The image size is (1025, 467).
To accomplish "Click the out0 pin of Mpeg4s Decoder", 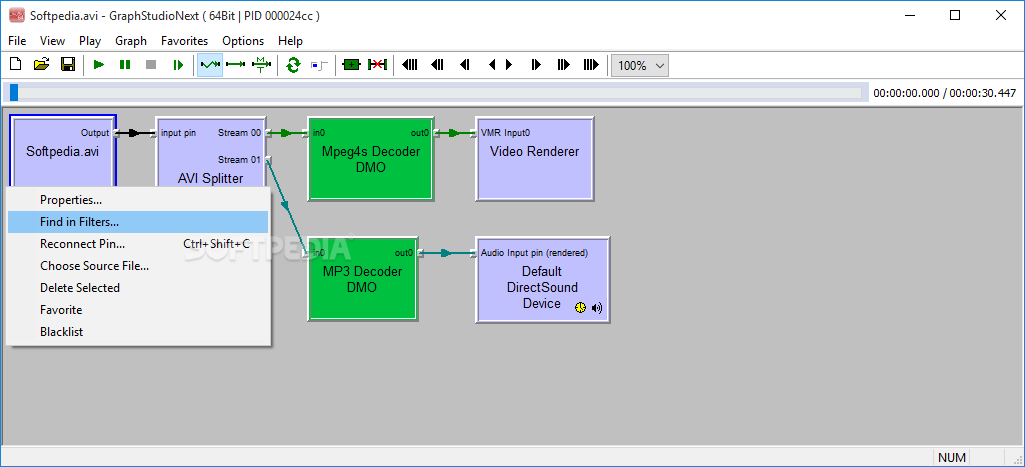I will click(420, 133).
